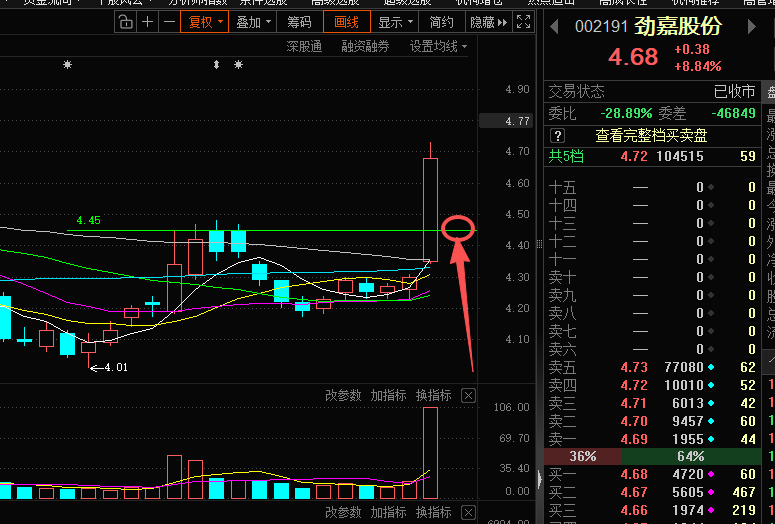
Task: Click the 36% sell ratio bar
Action: 582,456
